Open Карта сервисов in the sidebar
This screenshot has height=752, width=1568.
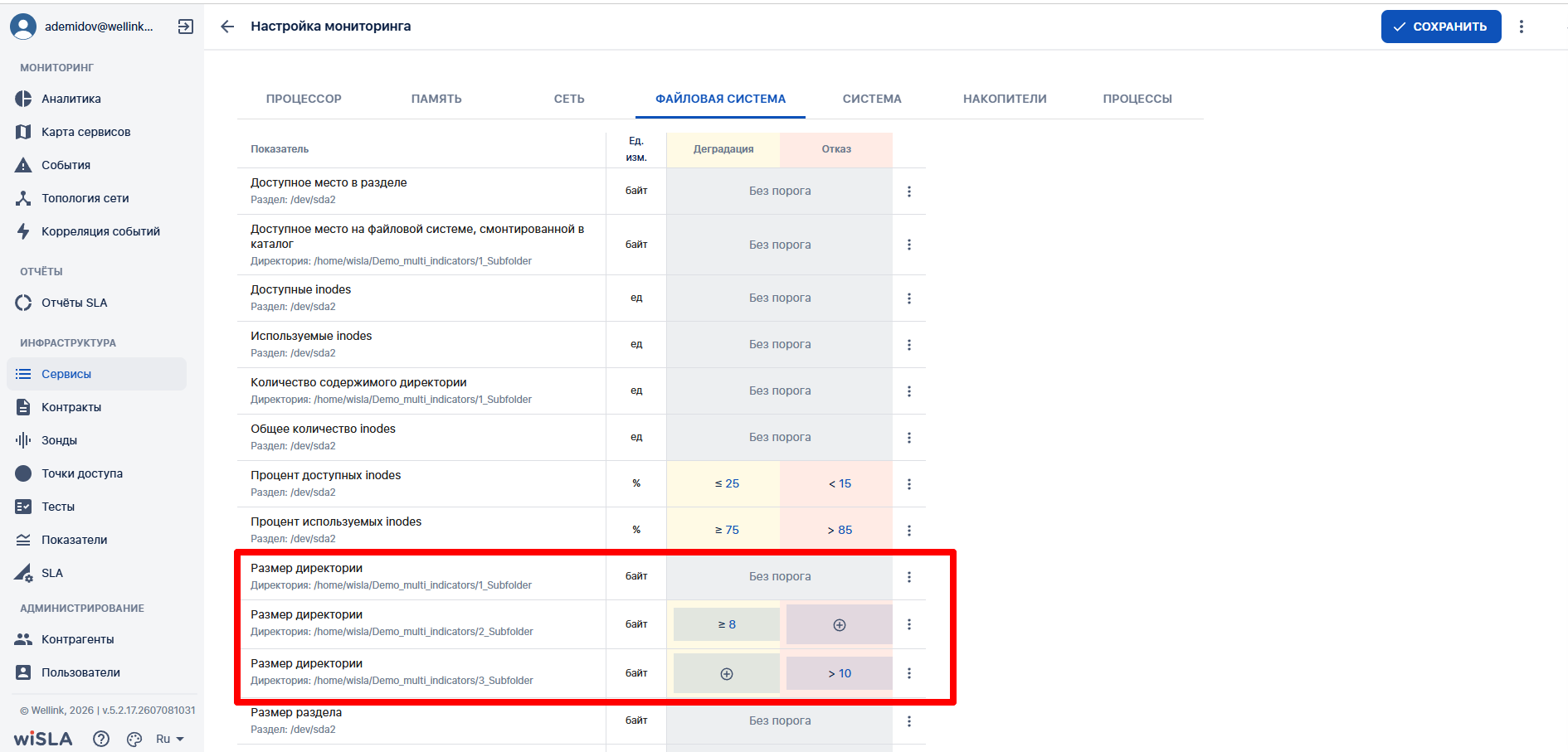coord(96,132)
